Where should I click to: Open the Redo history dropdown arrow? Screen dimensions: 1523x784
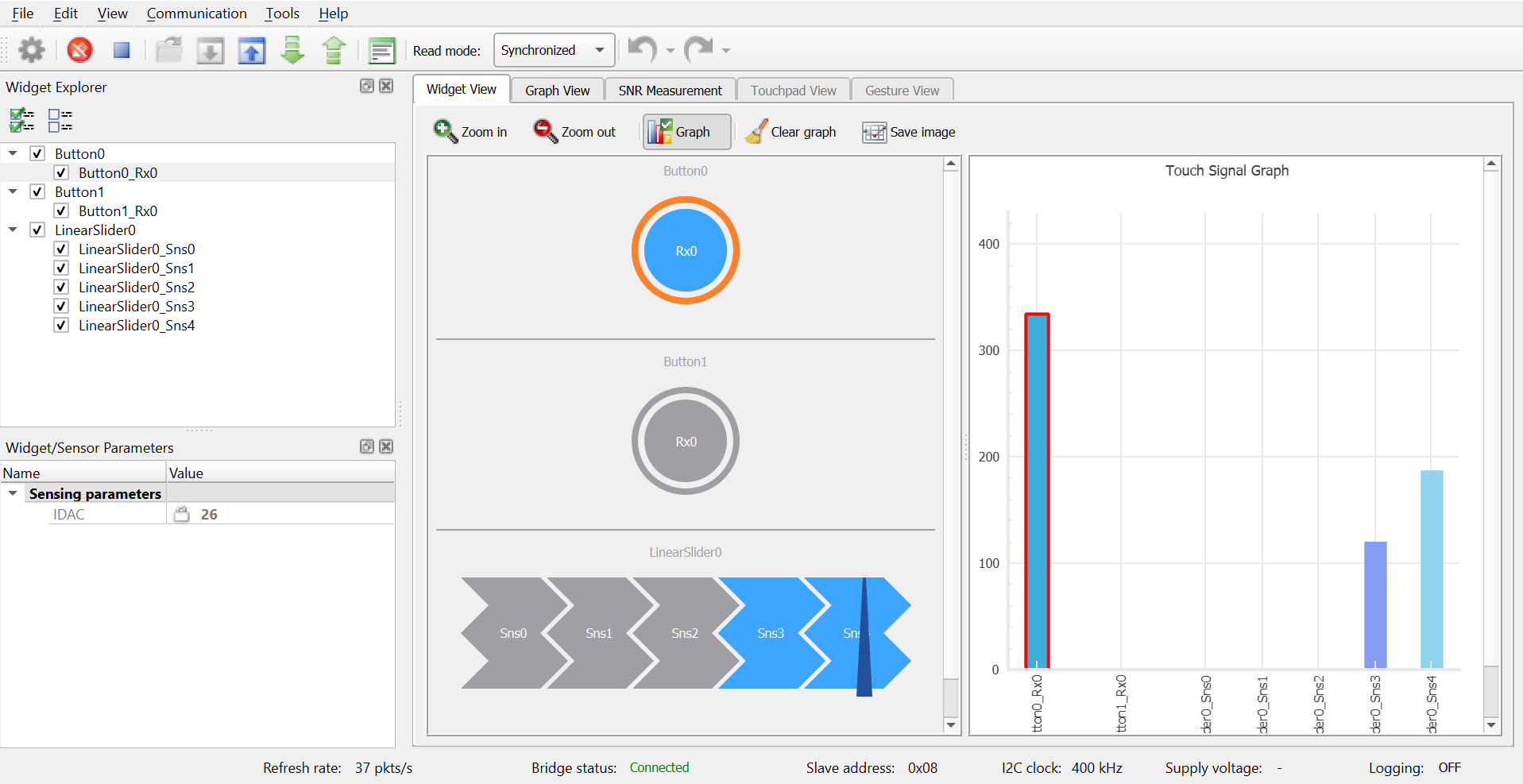tap(725, 51)
